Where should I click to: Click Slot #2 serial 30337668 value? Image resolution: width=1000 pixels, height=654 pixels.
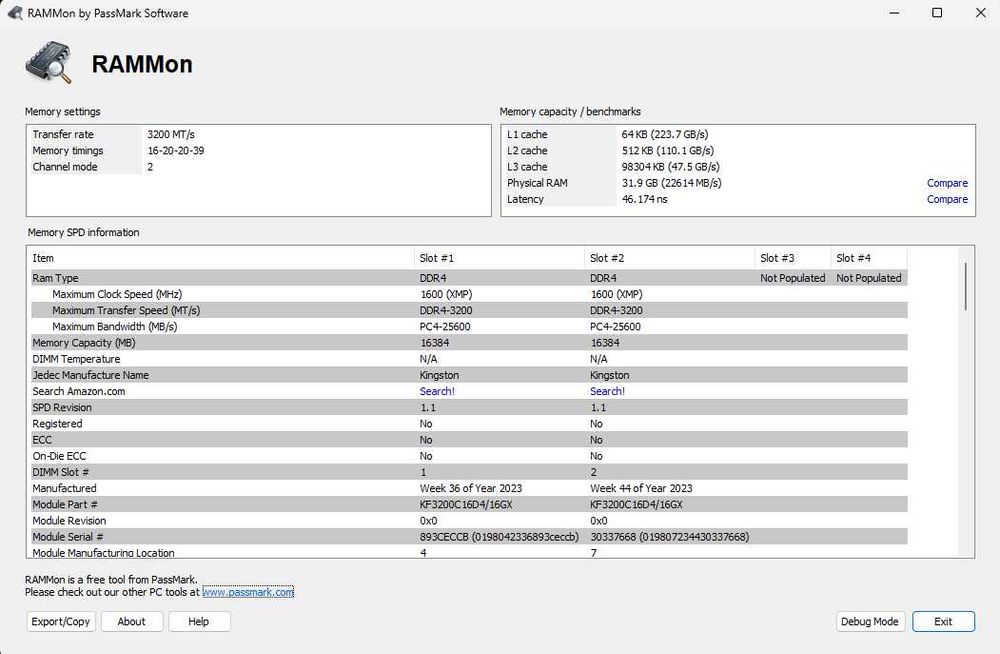(x=670, y=537)
